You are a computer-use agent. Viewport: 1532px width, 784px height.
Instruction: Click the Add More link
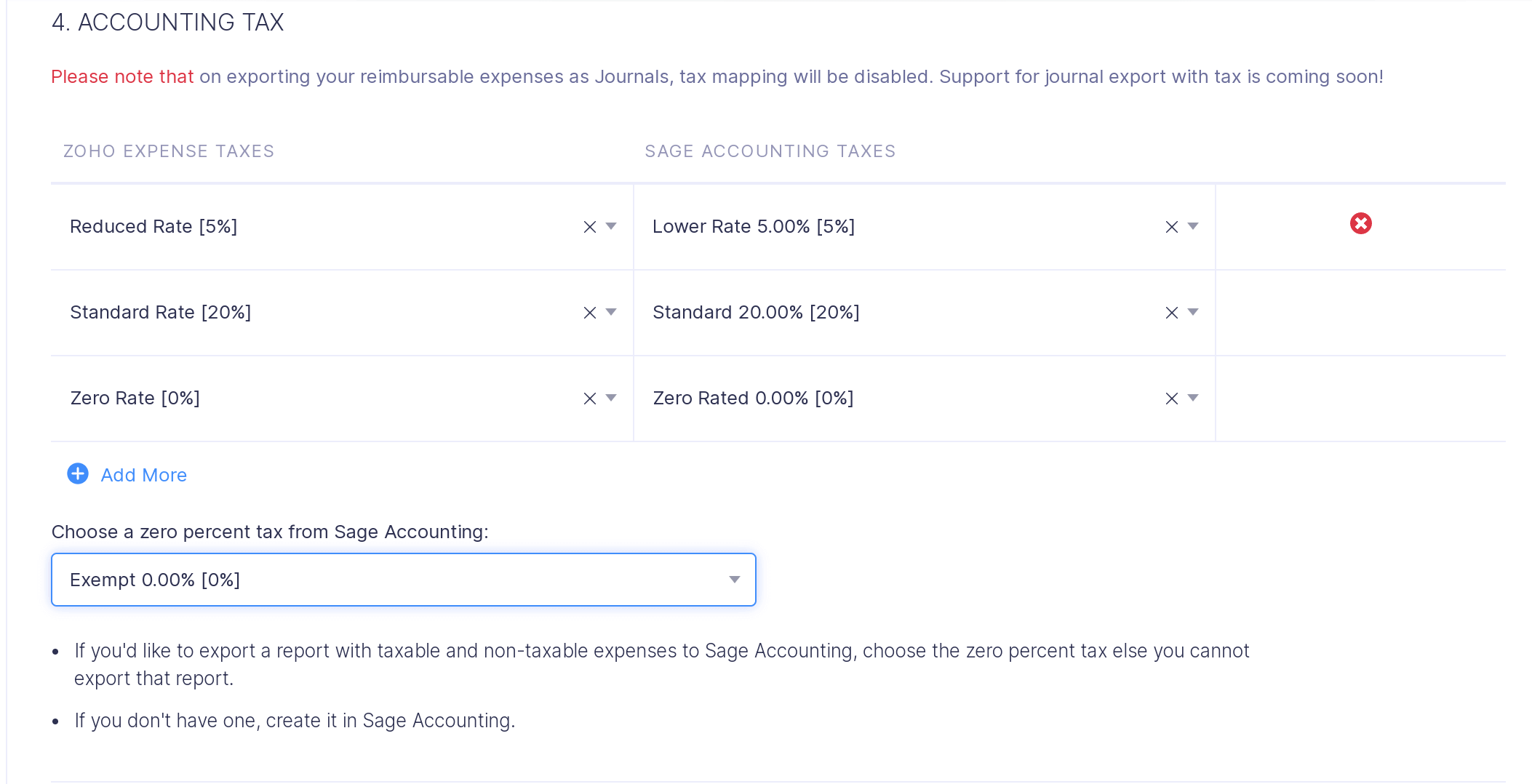click(x=143, y=474)
